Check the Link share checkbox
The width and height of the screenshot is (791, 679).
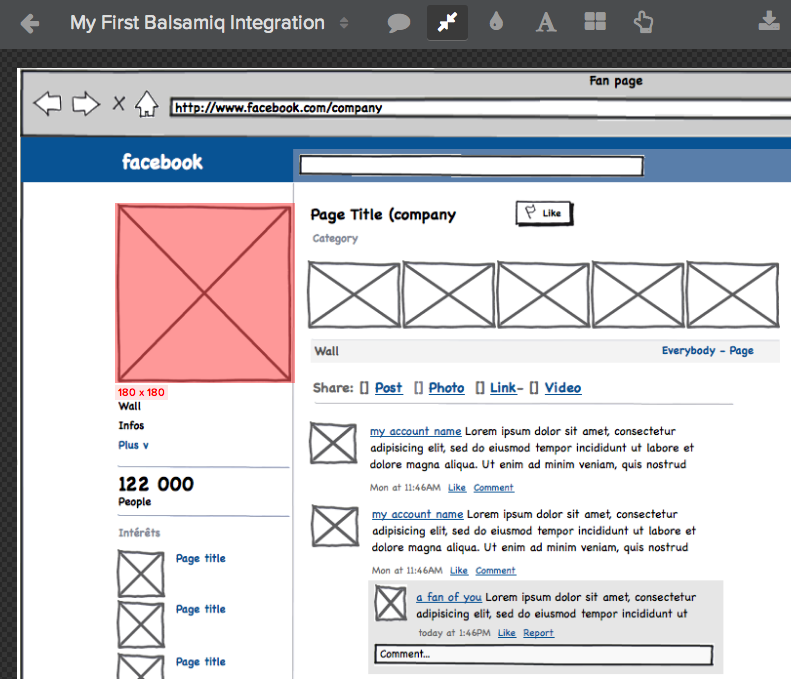[x=480, y=388]
